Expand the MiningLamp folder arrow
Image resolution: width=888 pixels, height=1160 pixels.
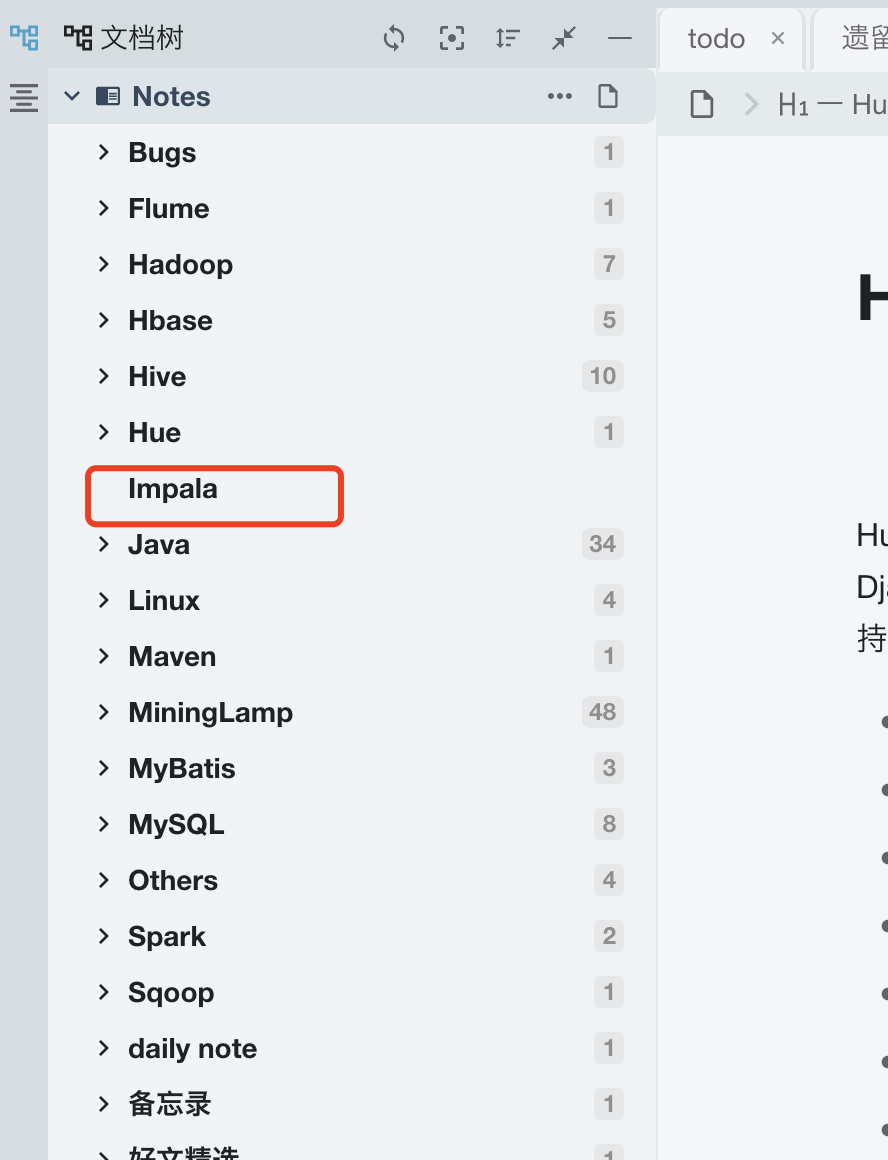click(x=103, y=712)
